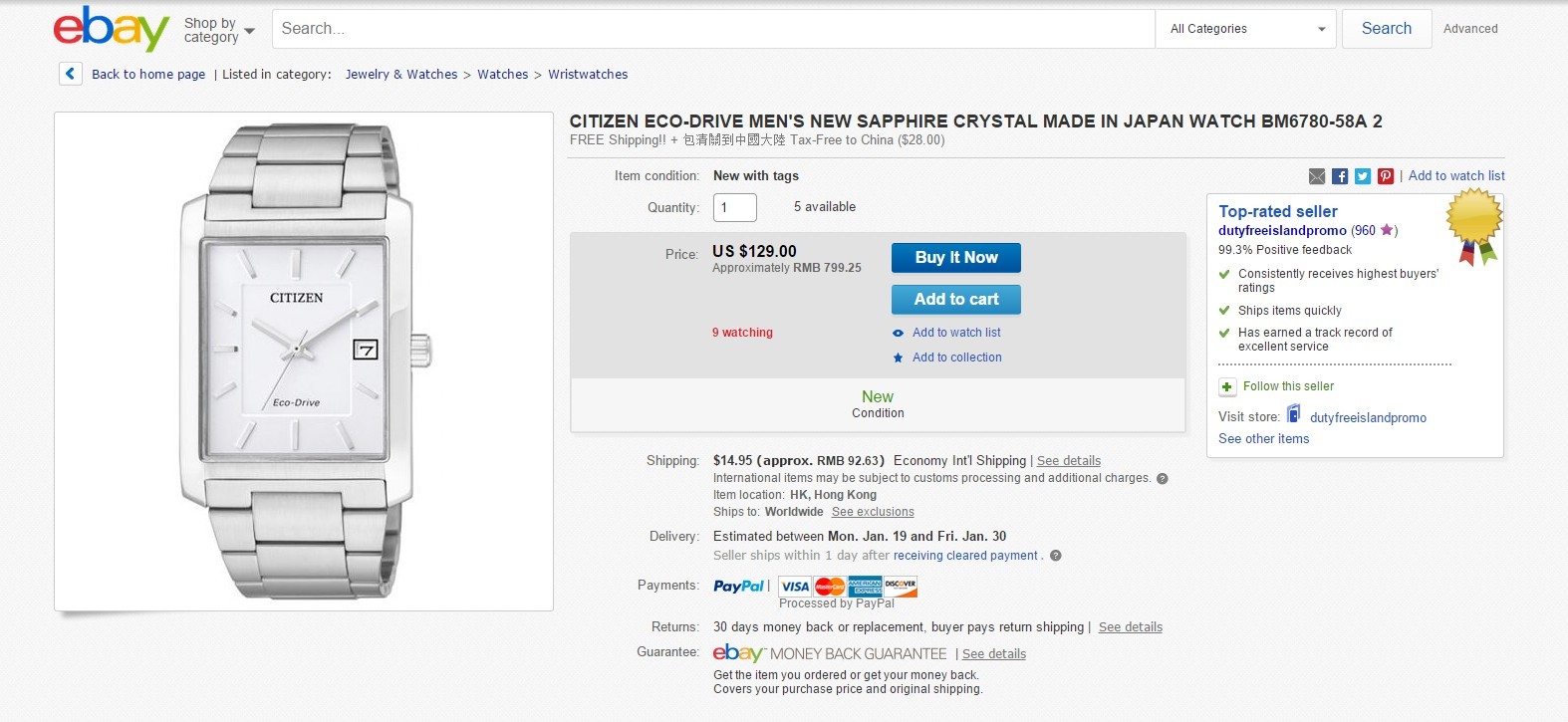
Task: Go to Back to home page
Action: click(x=148, y=75)
